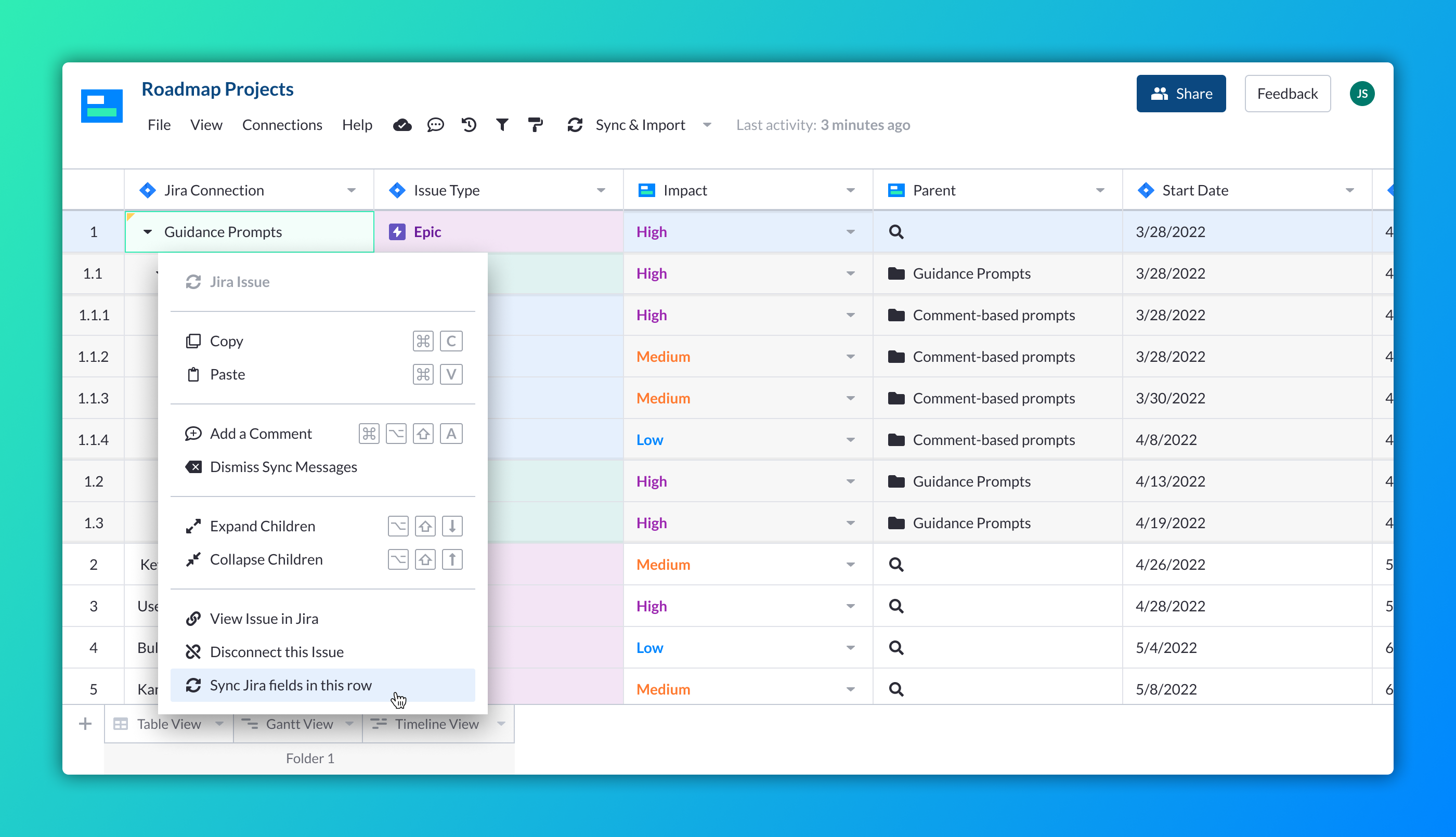The width and height of the screenshot is (1456, 837).
Task: Open the Connections menu
Action: click(282, 125)
